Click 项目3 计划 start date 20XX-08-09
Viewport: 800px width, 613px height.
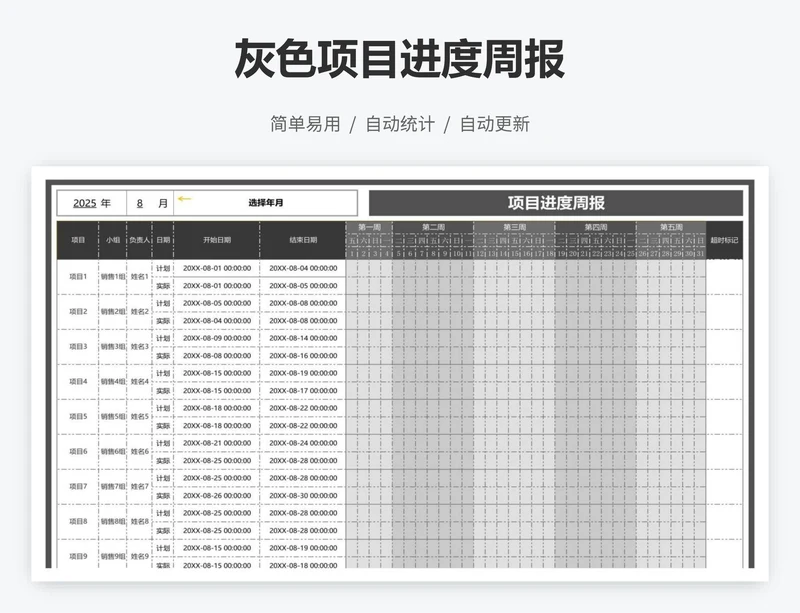tap(217, 338)
